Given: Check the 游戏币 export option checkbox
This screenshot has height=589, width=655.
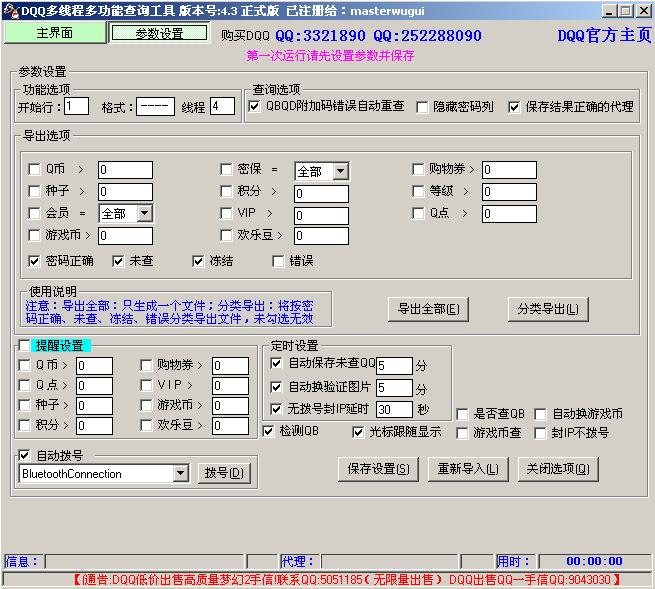Looking at the screenshot, I should click(x=34, y=235).
